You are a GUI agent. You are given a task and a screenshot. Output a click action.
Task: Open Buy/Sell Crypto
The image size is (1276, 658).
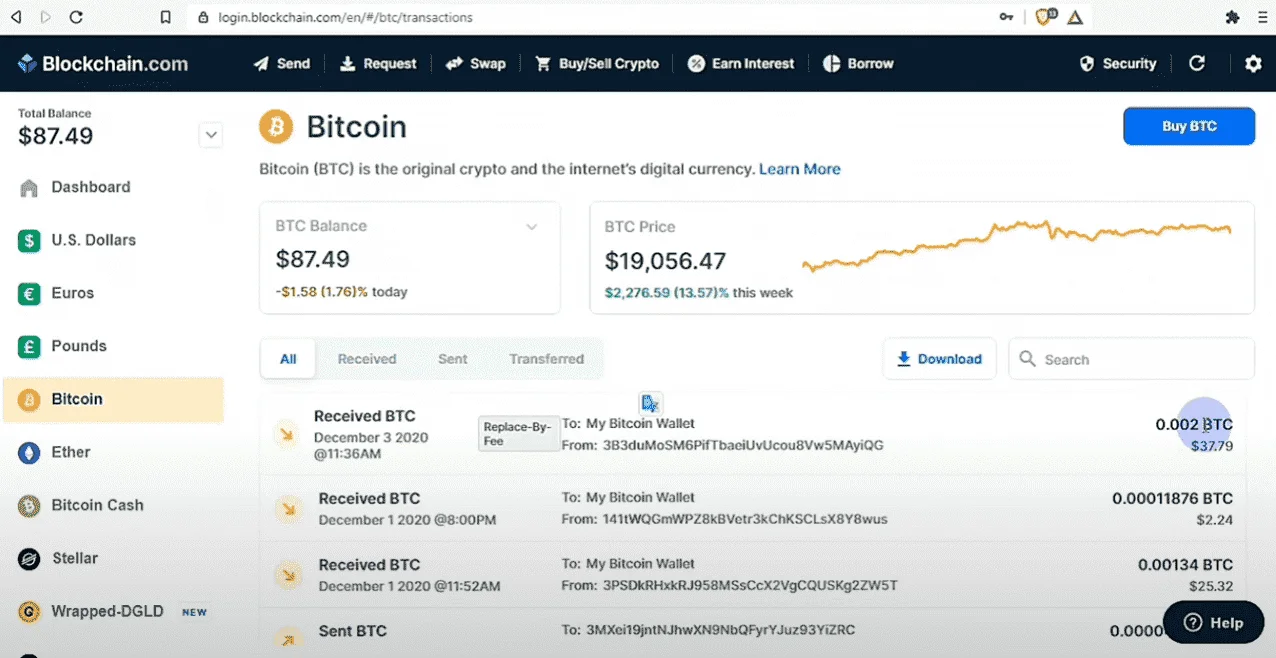pyautogui.click(x=597, y=64)
